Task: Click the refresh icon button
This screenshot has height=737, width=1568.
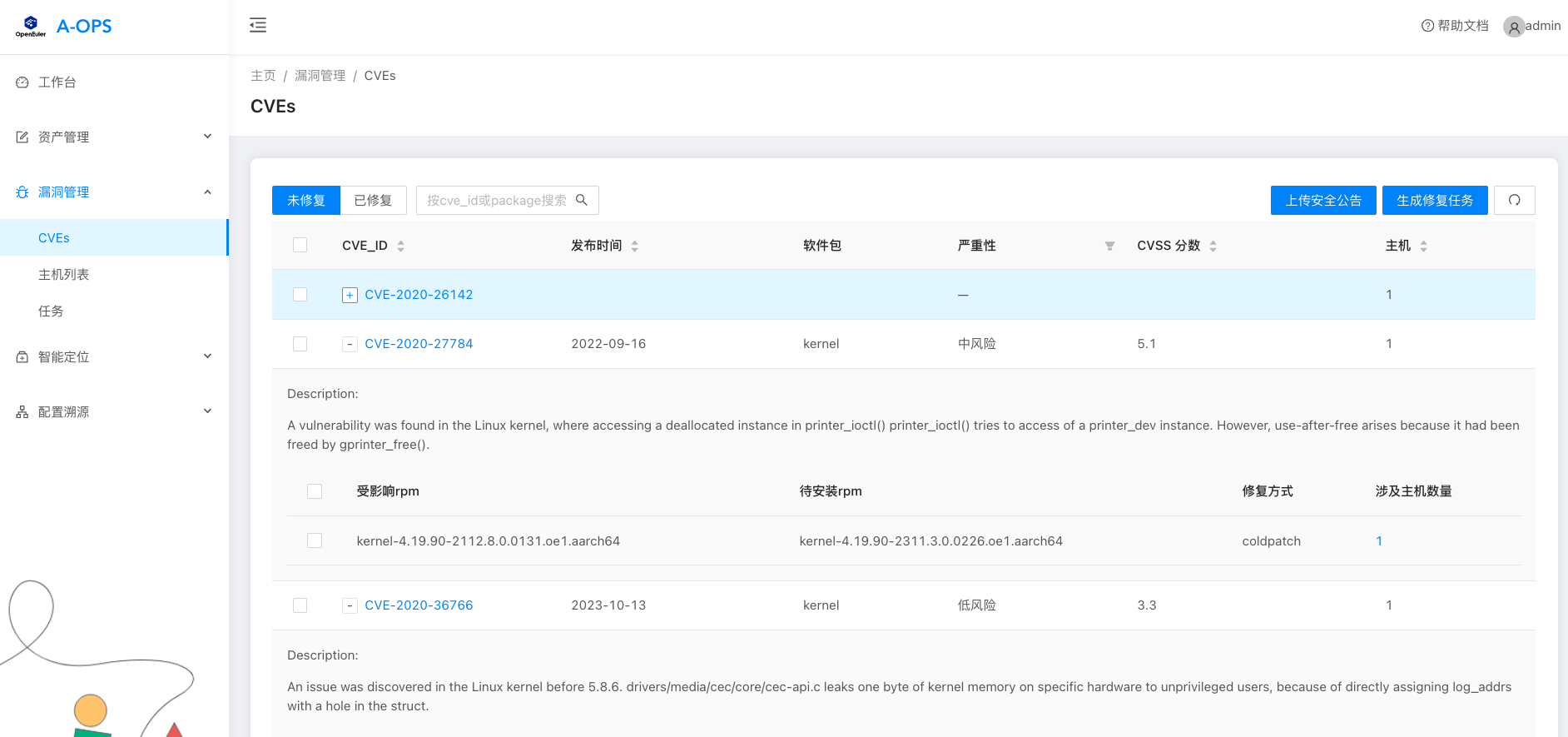Action: (x=1514, y=200)
